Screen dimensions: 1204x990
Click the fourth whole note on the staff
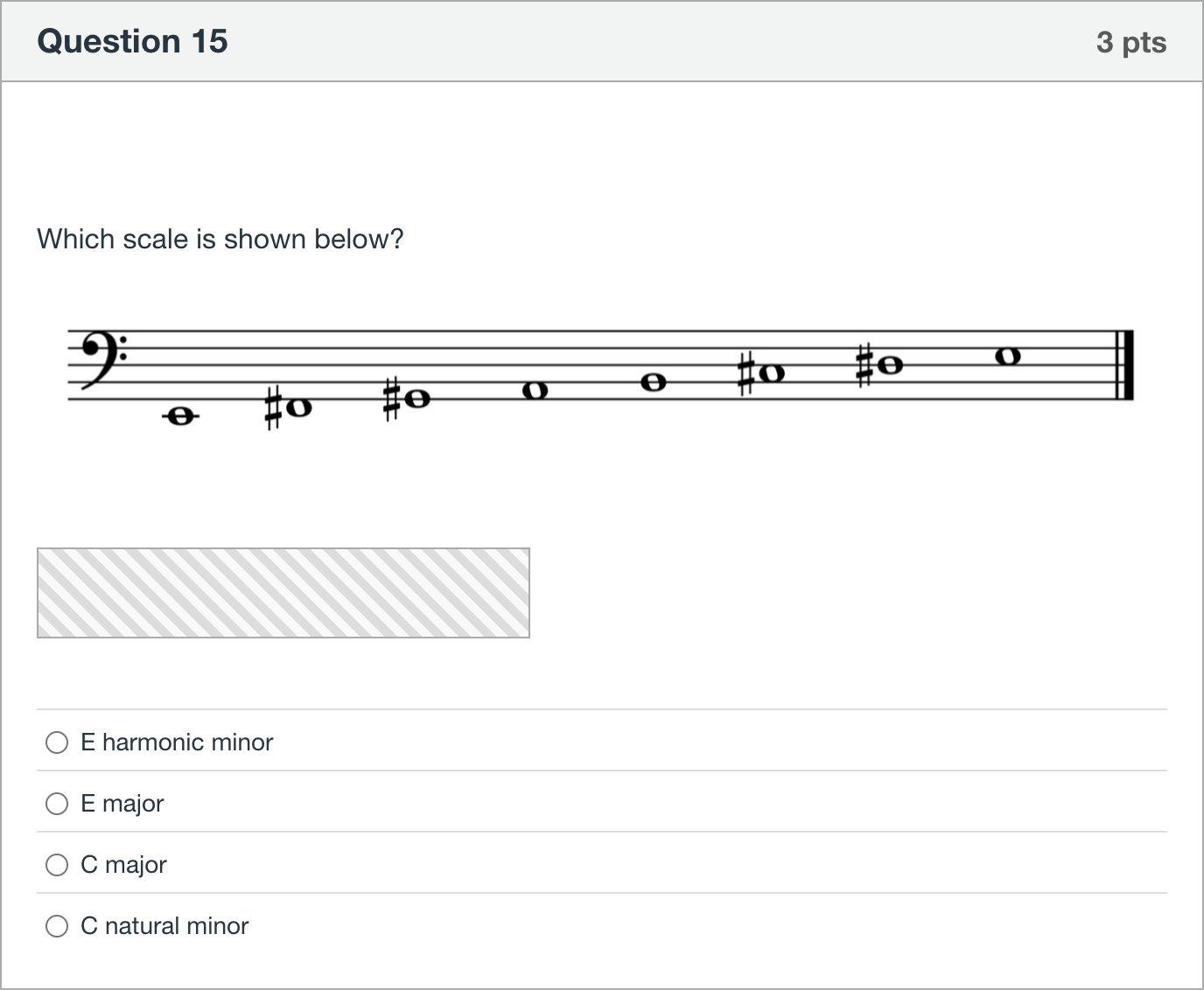[x=535, y=390]
